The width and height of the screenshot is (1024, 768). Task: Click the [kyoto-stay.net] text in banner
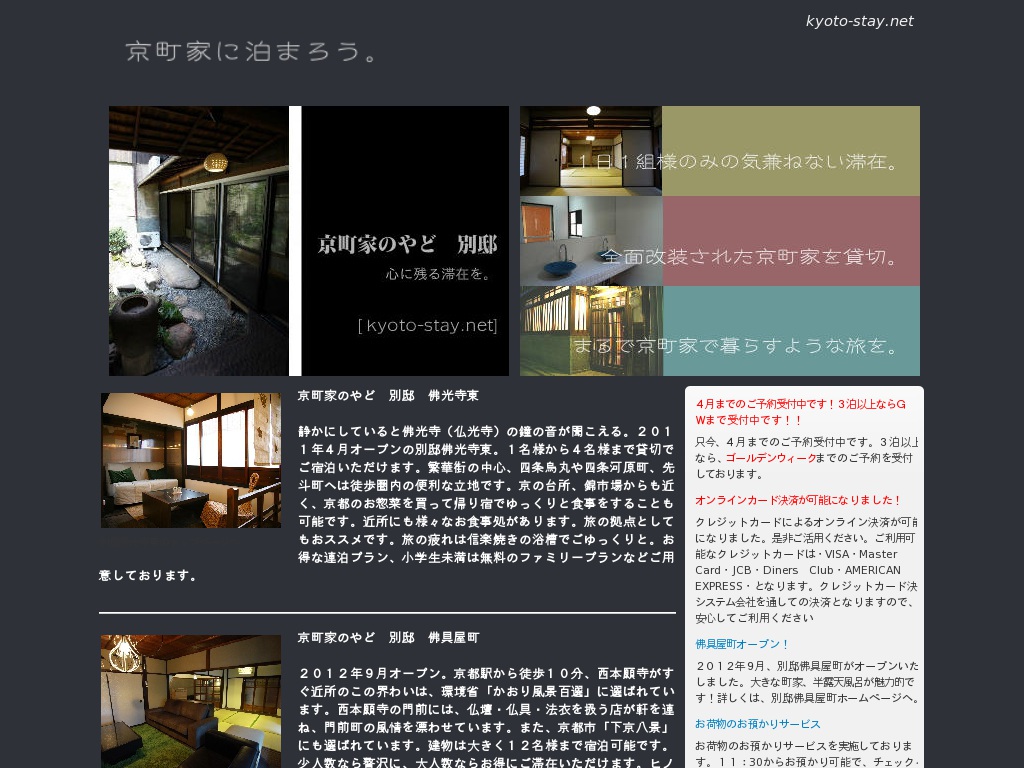tap(427, 325)
